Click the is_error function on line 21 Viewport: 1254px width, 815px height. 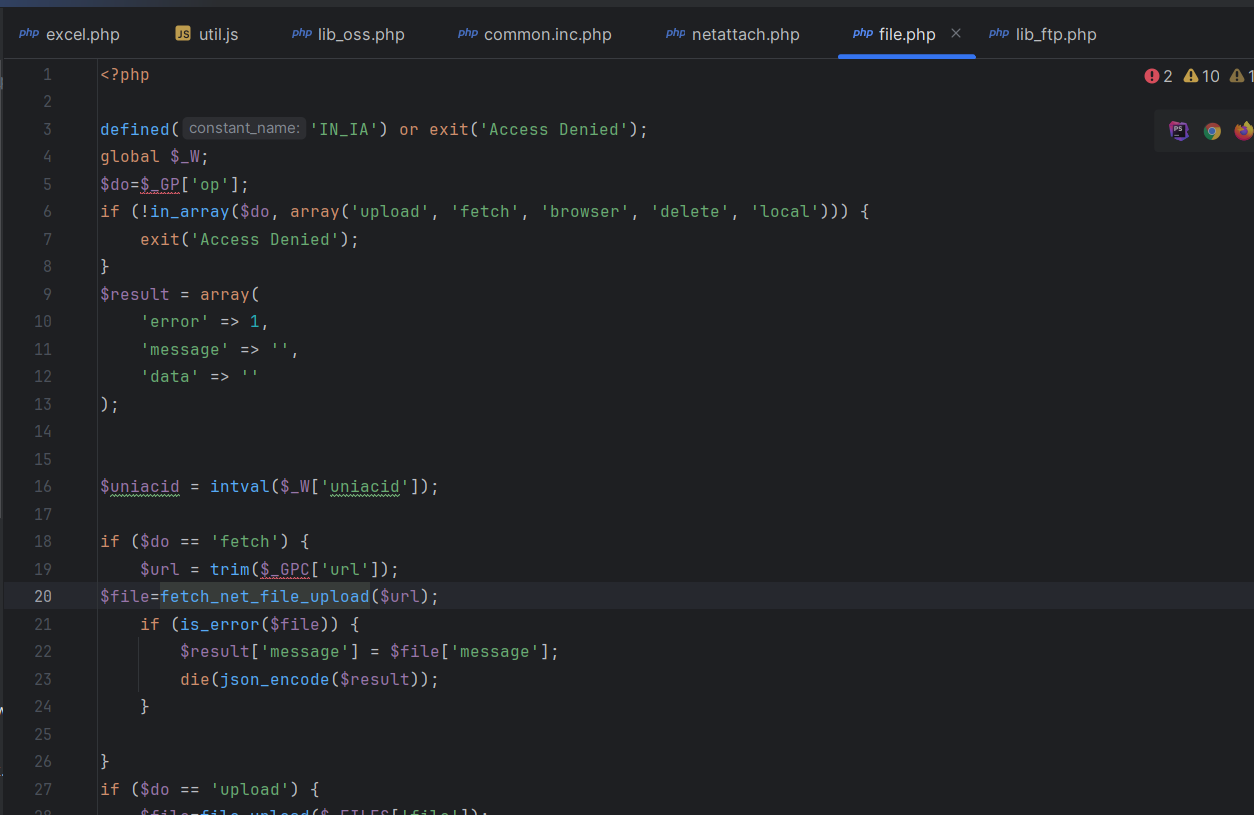[220, 624]
